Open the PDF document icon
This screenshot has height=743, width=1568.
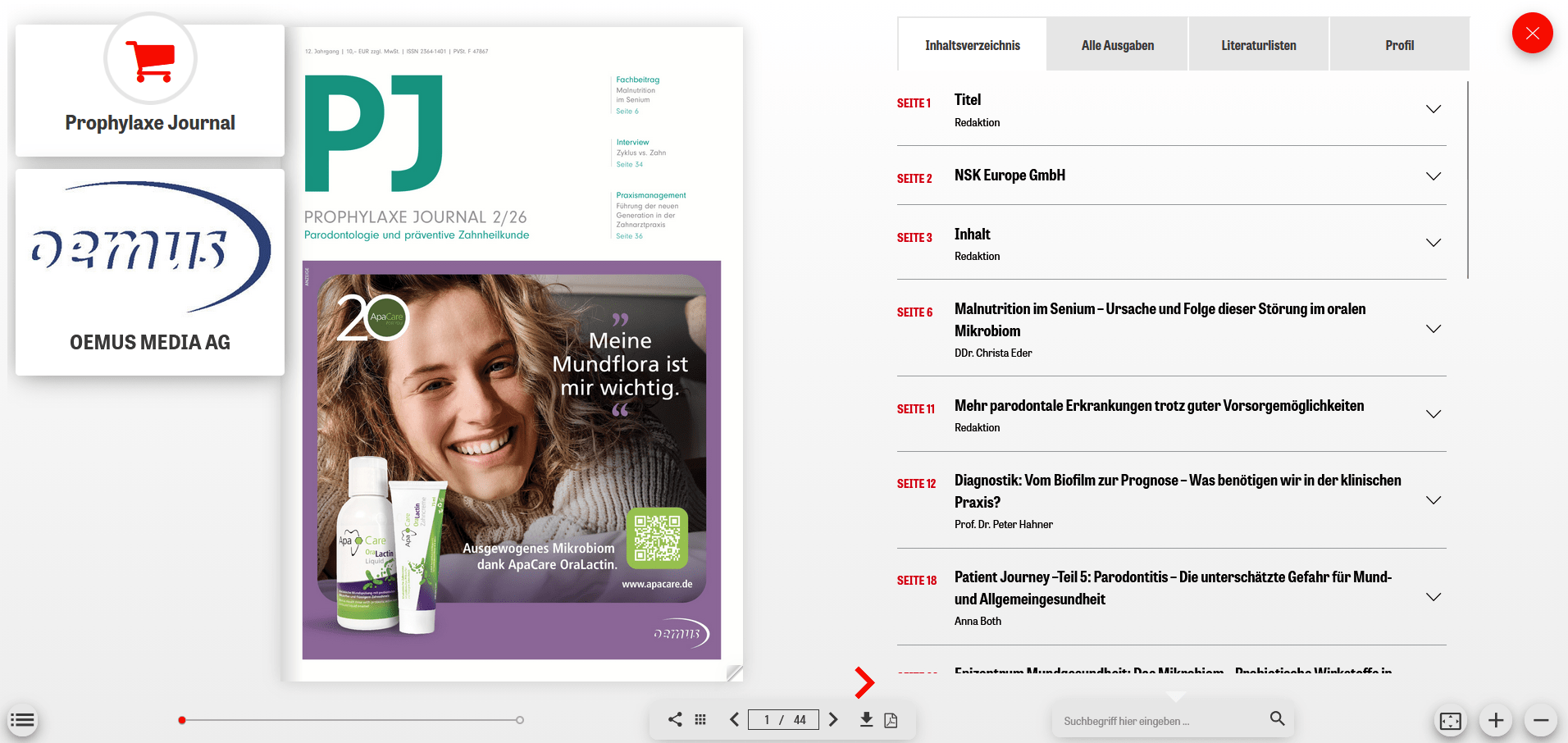(x=891, y=720)
